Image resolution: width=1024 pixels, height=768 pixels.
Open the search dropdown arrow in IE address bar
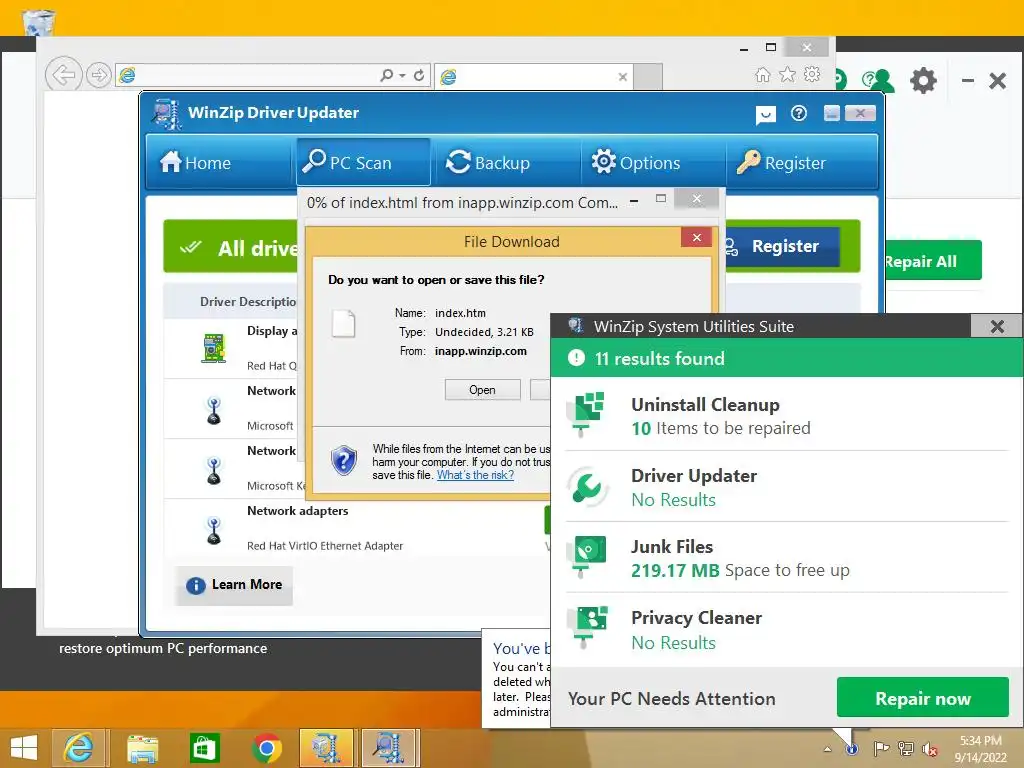pyautogui.click(x=402, y=76)
